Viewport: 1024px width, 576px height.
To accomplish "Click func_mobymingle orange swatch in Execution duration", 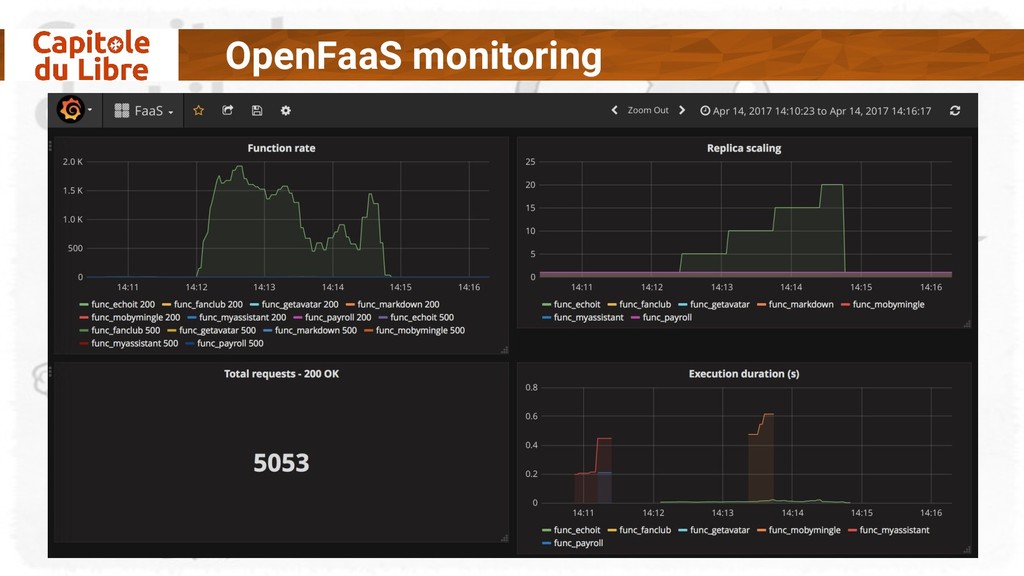I will (x=761, y=531).
